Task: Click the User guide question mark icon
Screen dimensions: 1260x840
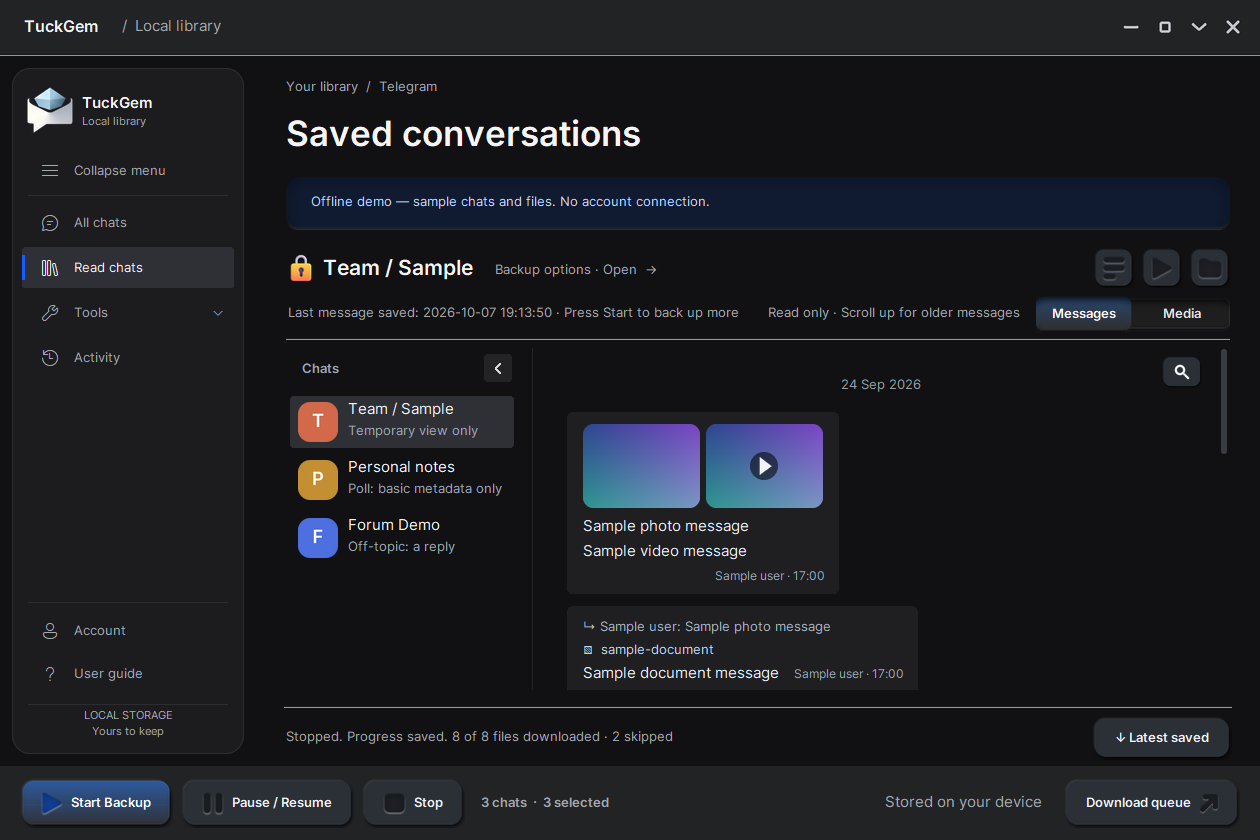Action: point(50,674)
